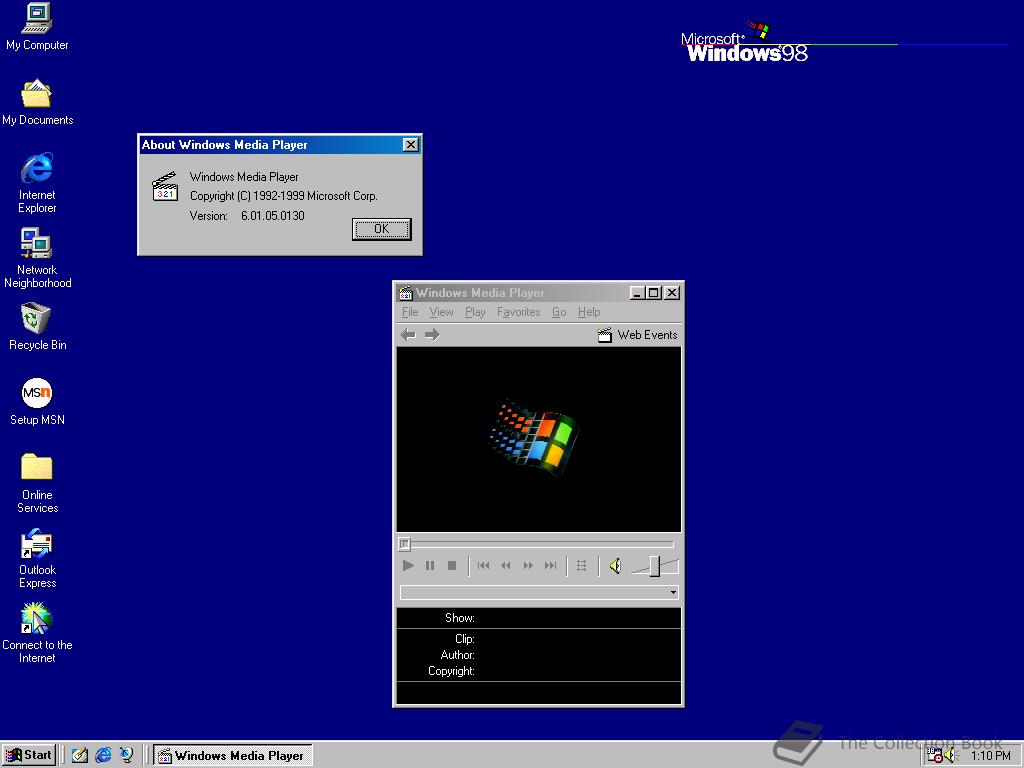Open the Help menu
Viewport: 1024px width, 768px height.
pos(589,312)
